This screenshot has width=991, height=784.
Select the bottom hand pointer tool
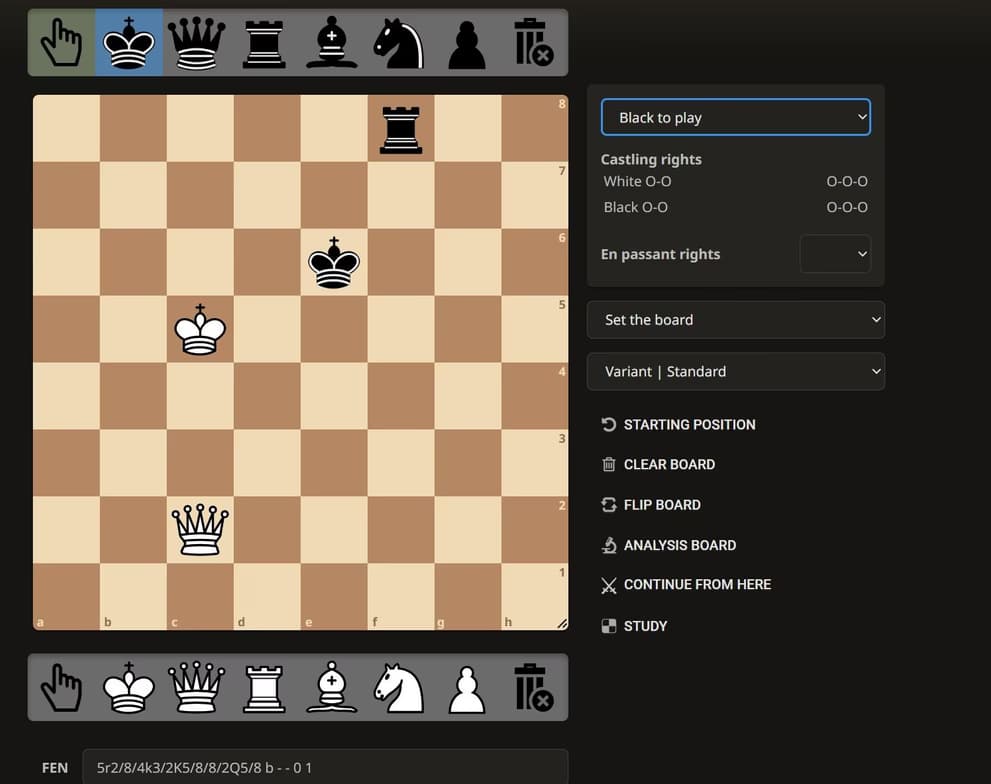(x=61, y=688)
